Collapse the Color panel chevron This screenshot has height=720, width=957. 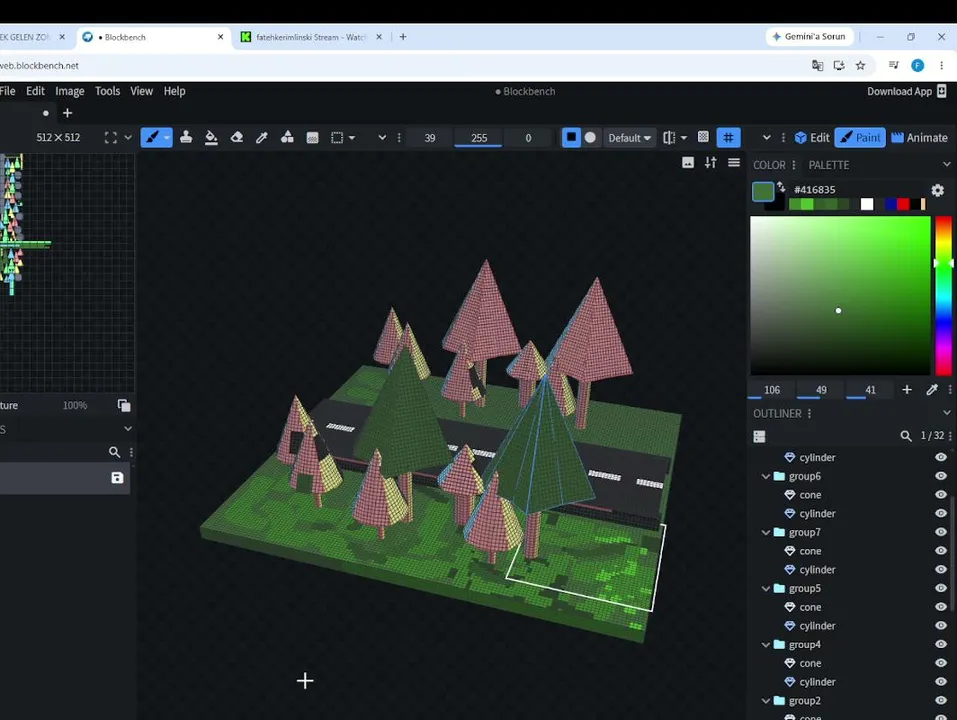[x=946, y=164]
